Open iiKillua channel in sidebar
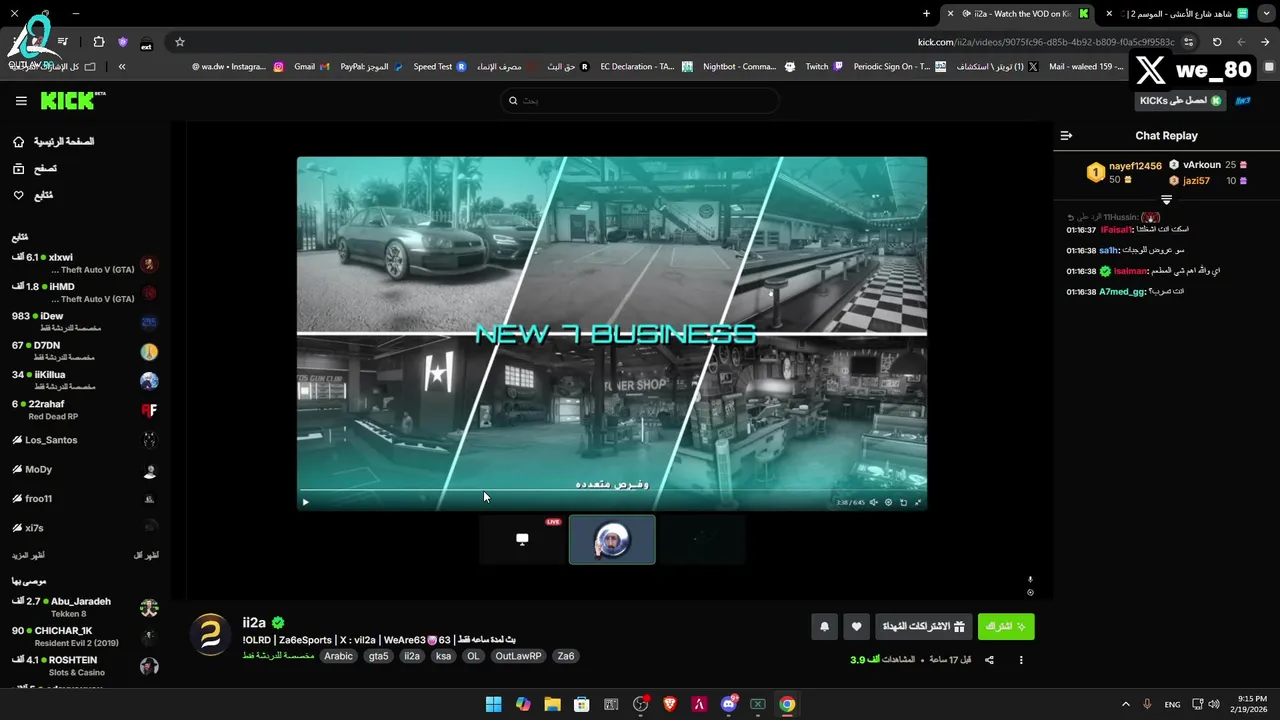Image resolution: width=1280 pixels, height=720 pixels. pos(85,381)
